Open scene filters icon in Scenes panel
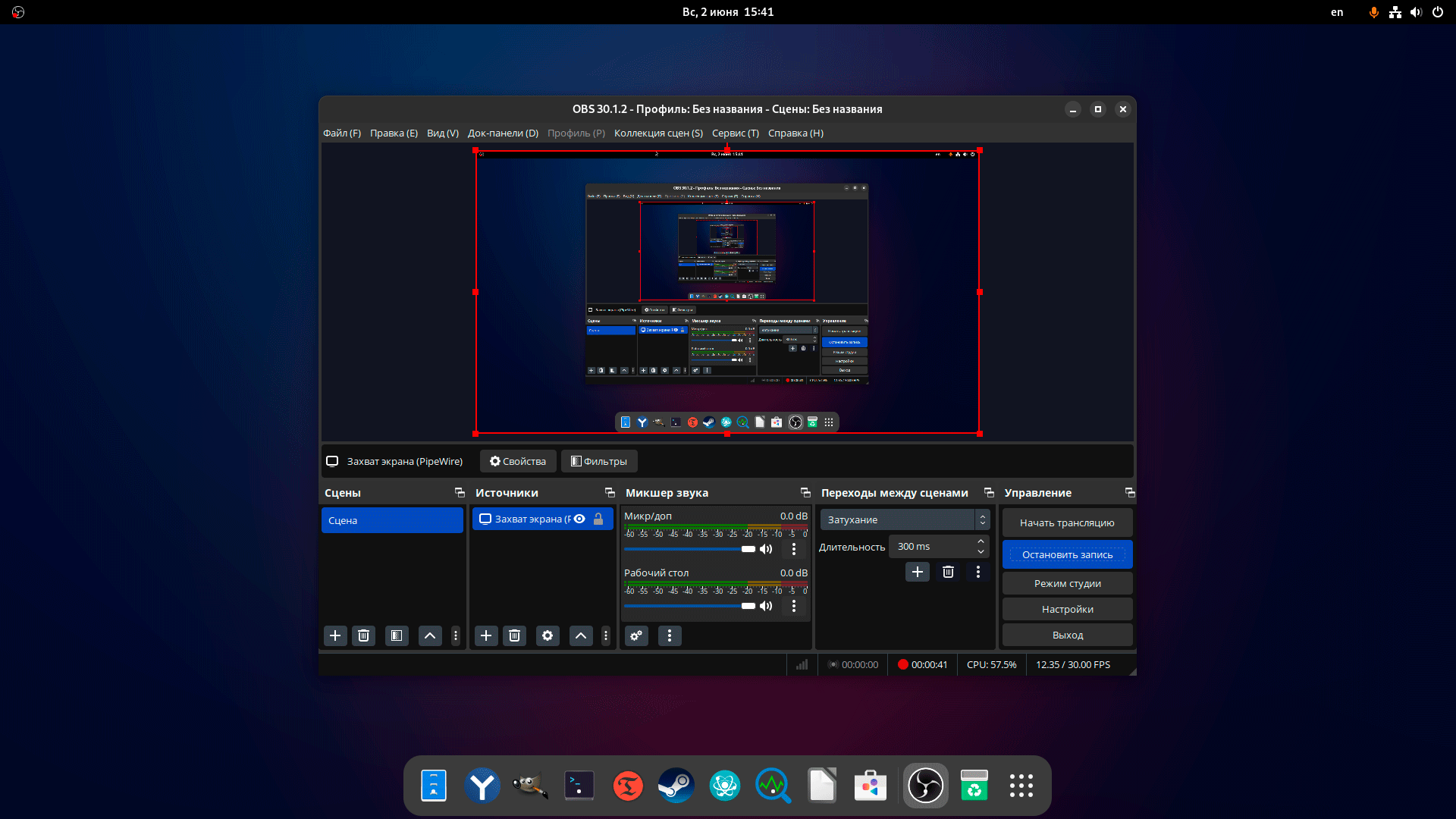1456x819 pixels. (x=397, y=635)
